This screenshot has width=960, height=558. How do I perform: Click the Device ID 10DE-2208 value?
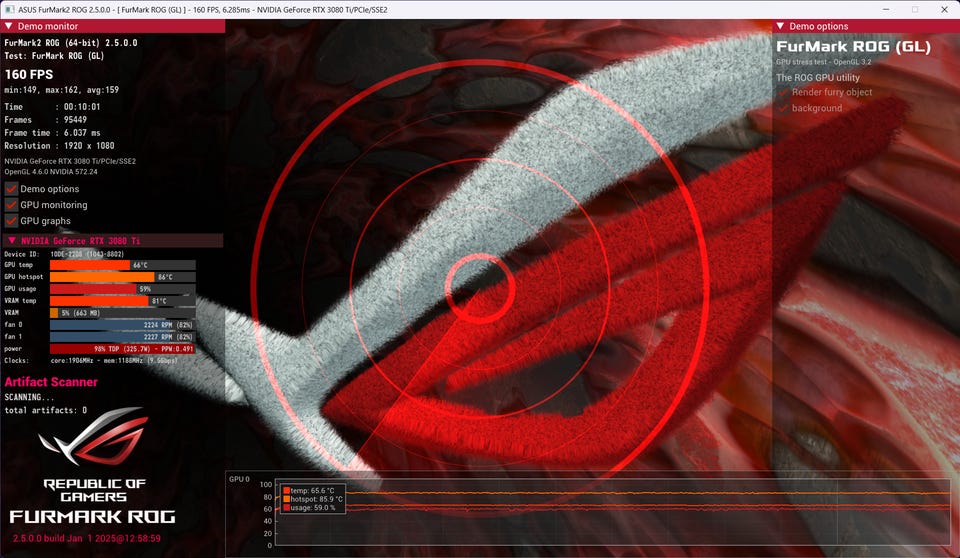[x=87, y=254]
